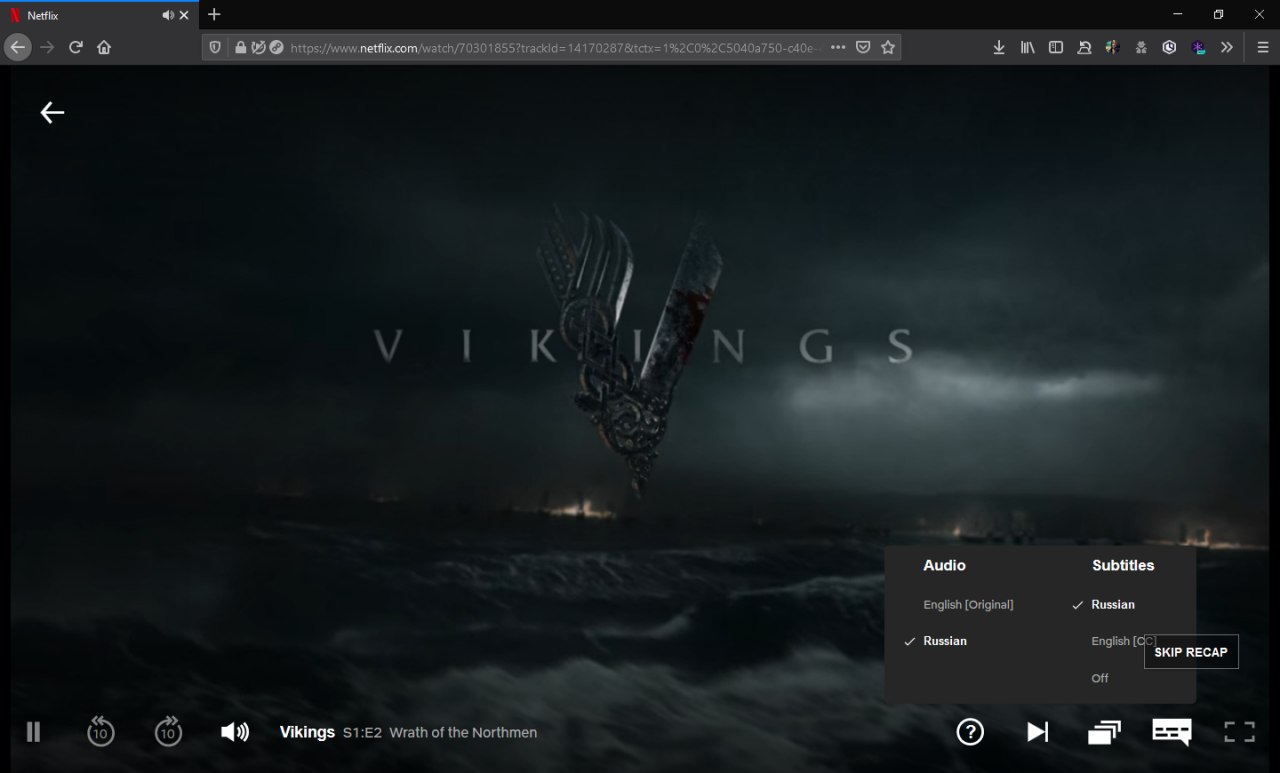Select Russian subtitles
This screenshot has width=1280, height=773.
pos(1113,604)
